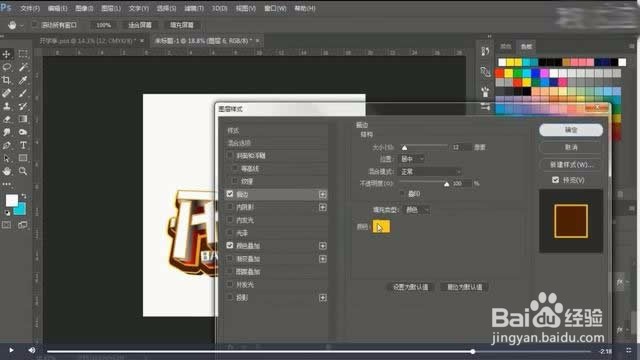The image size is (640, 360).
Task: Enable the 内阴影 checkbox
Action: click(x=230, y=207)
